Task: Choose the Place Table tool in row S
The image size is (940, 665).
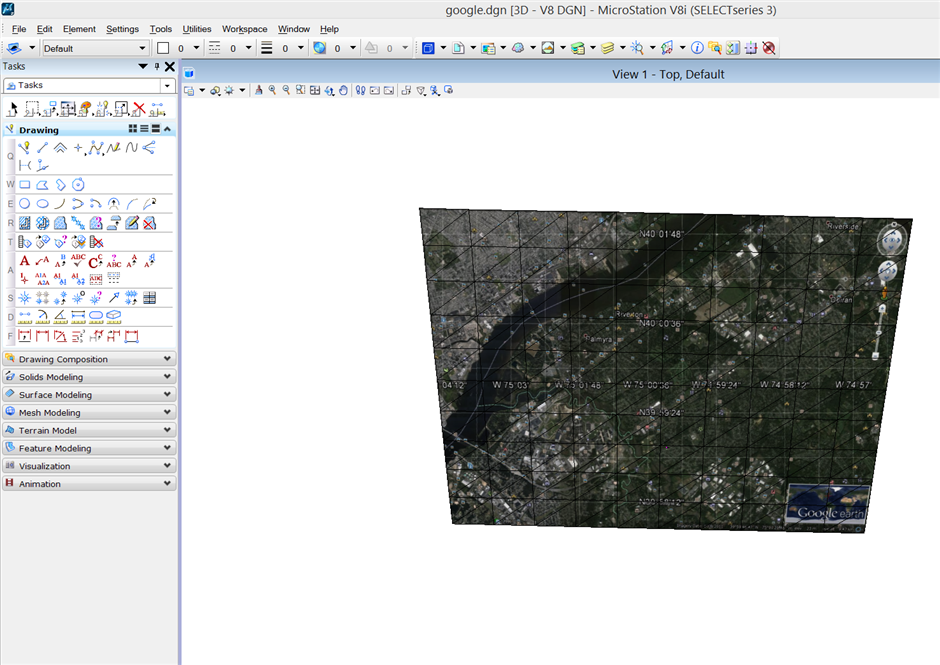Action: [x=150, y=297]
